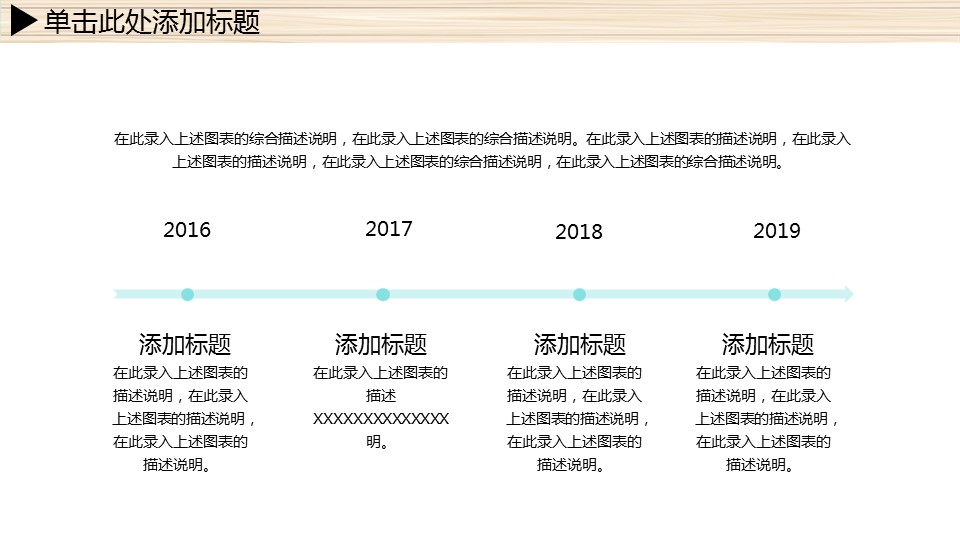Select the 2016 year label
The height and width of the screenshot is (540, 960).
click(x=187, y=230)
